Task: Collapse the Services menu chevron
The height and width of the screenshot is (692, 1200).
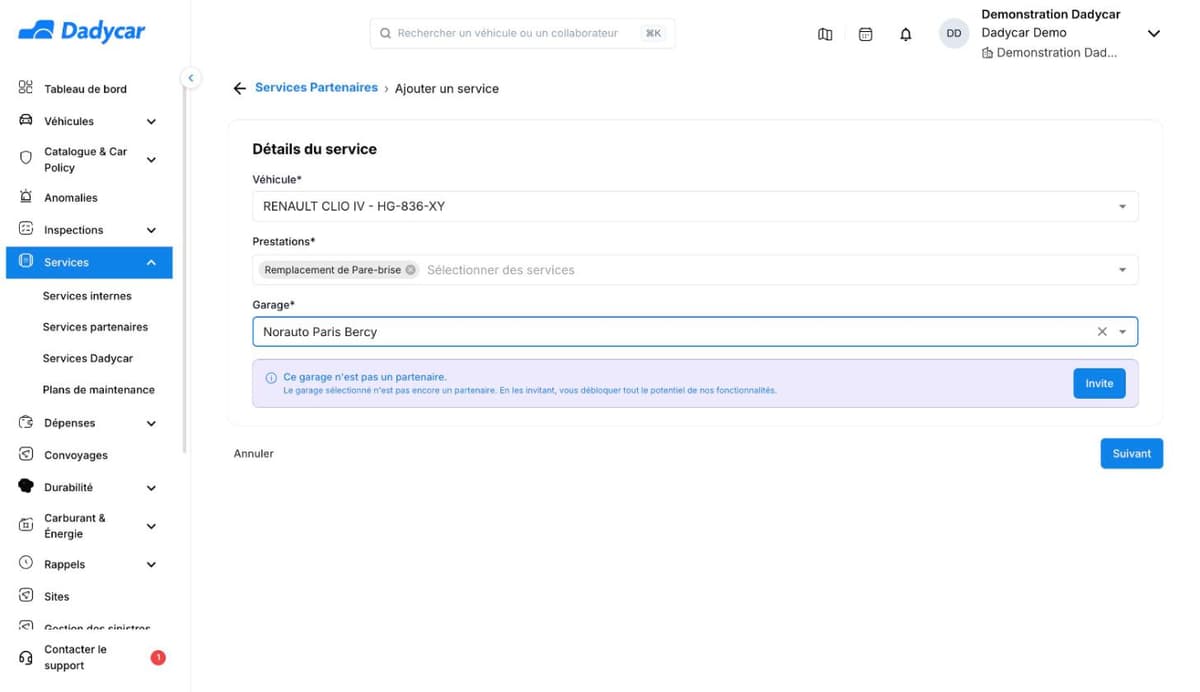Action: [x=151, y=263]
